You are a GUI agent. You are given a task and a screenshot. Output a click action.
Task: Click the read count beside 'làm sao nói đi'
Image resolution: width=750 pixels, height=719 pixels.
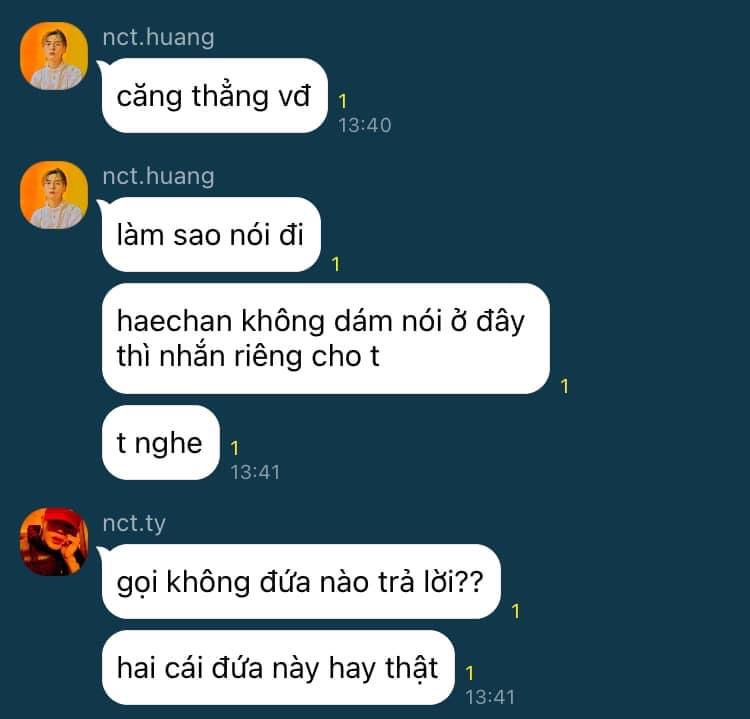tap(336, 265)
